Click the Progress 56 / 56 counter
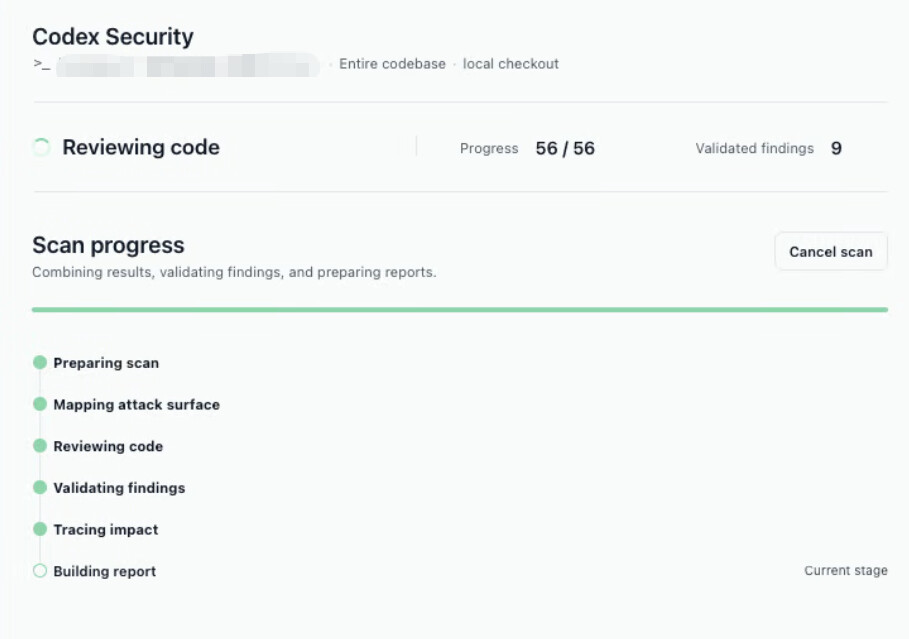Viewport: 909px width, 639px height. (565, 148)
